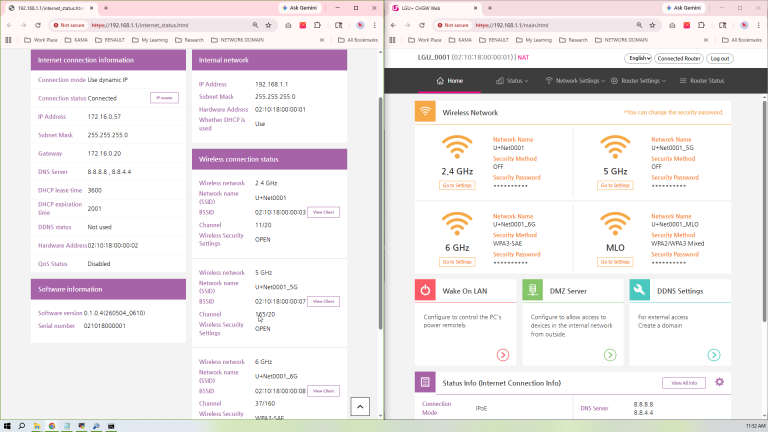The width and height of the screenshot is (768, 432).
Task: Go to Settings for 2.4 GHz network
Action: 456,185
